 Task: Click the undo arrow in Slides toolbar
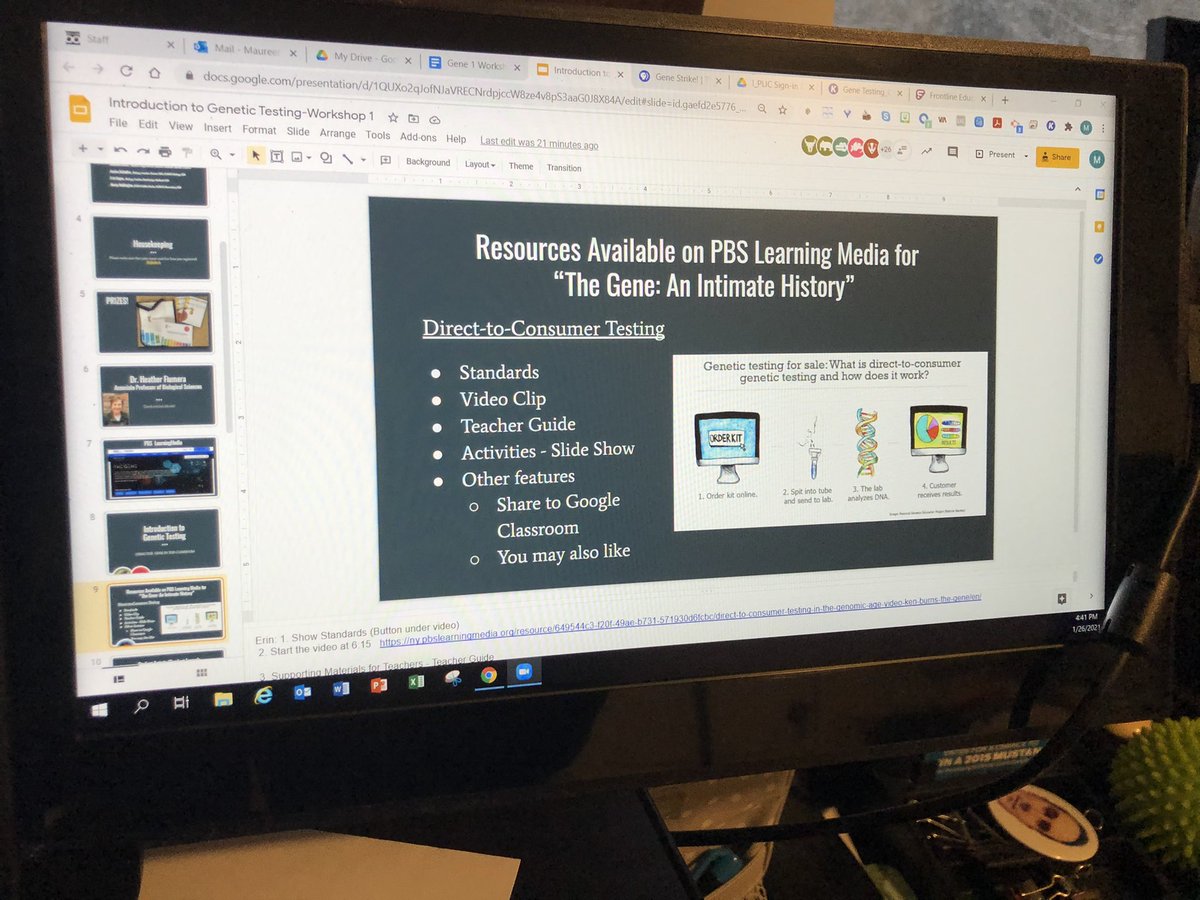119,151
